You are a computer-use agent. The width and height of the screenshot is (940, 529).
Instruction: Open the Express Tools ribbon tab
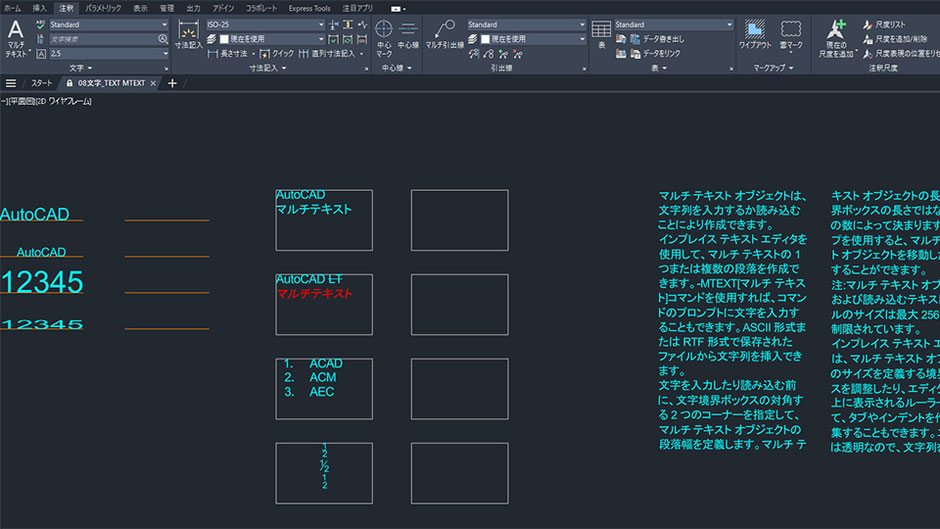click(x=309, y=8)
